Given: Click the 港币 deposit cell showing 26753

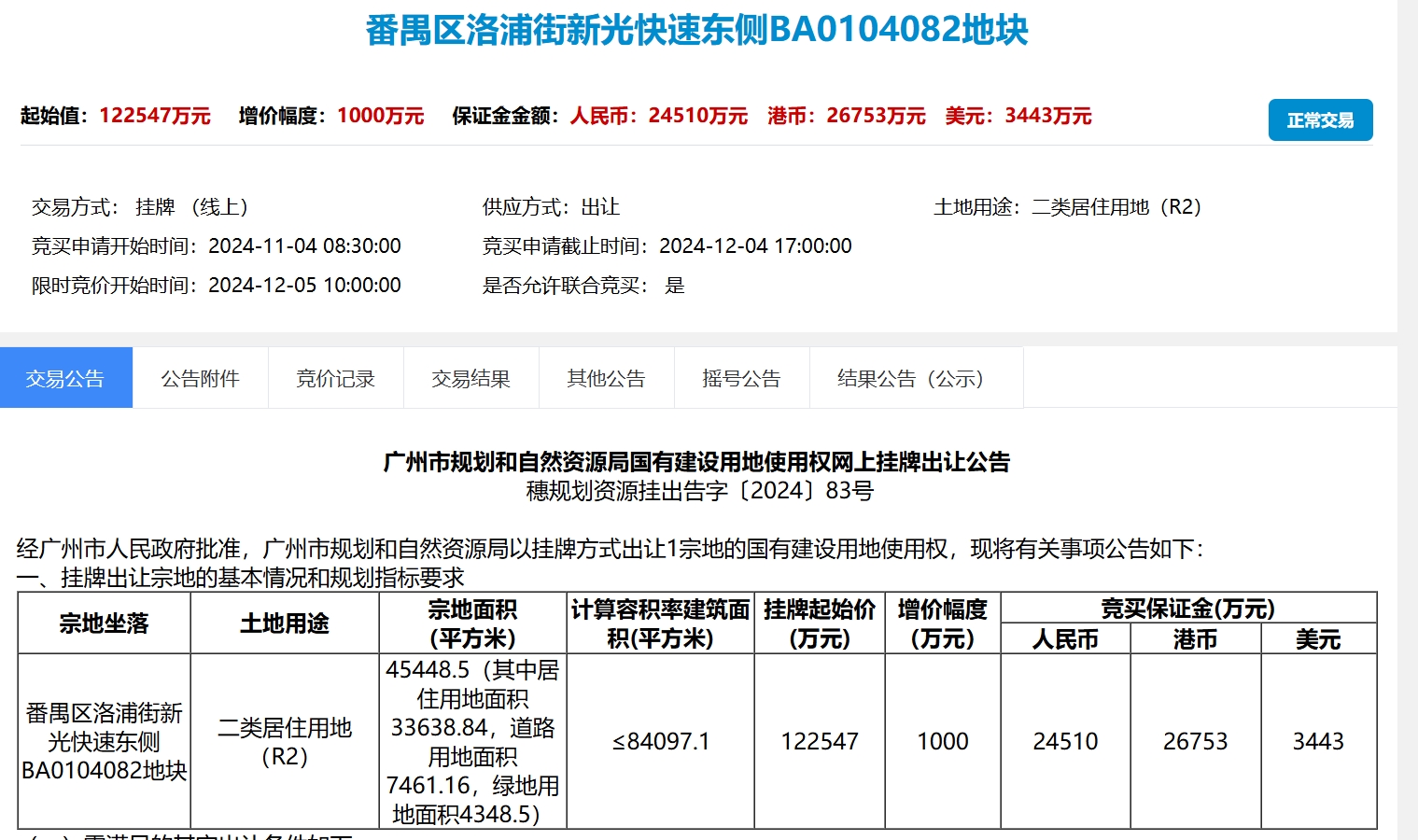Looking at the screenshot, I should (x=1195, y=741).
